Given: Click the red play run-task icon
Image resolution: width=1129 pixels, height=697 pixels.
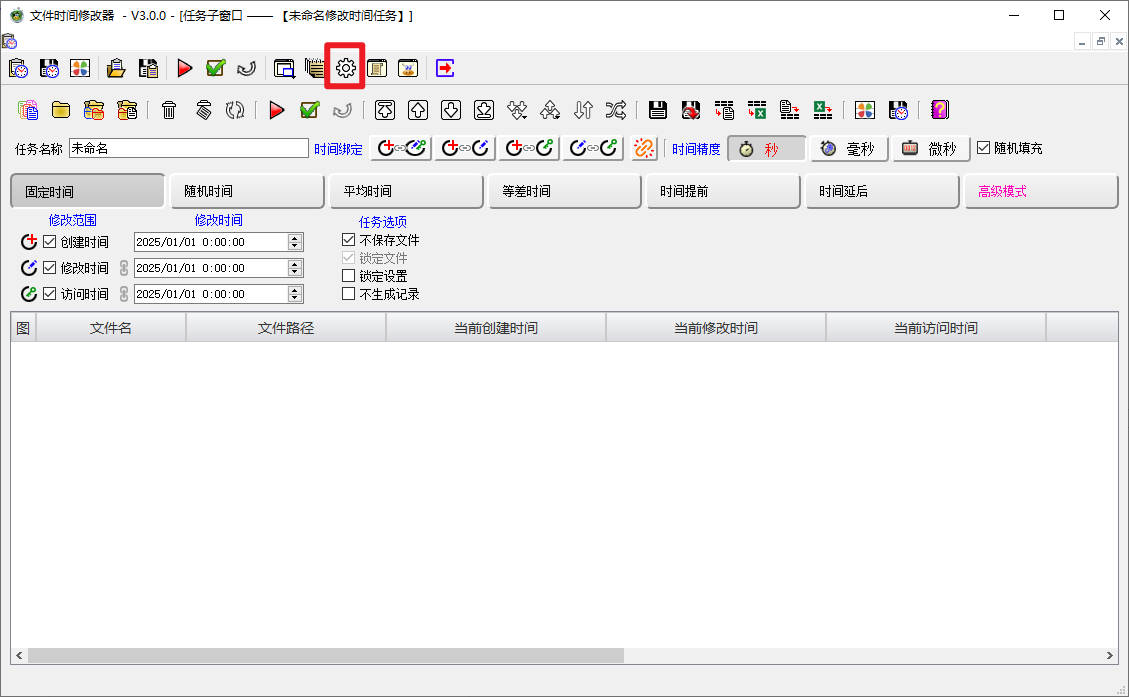Looking at the screenshot, I should pos(277,110).
